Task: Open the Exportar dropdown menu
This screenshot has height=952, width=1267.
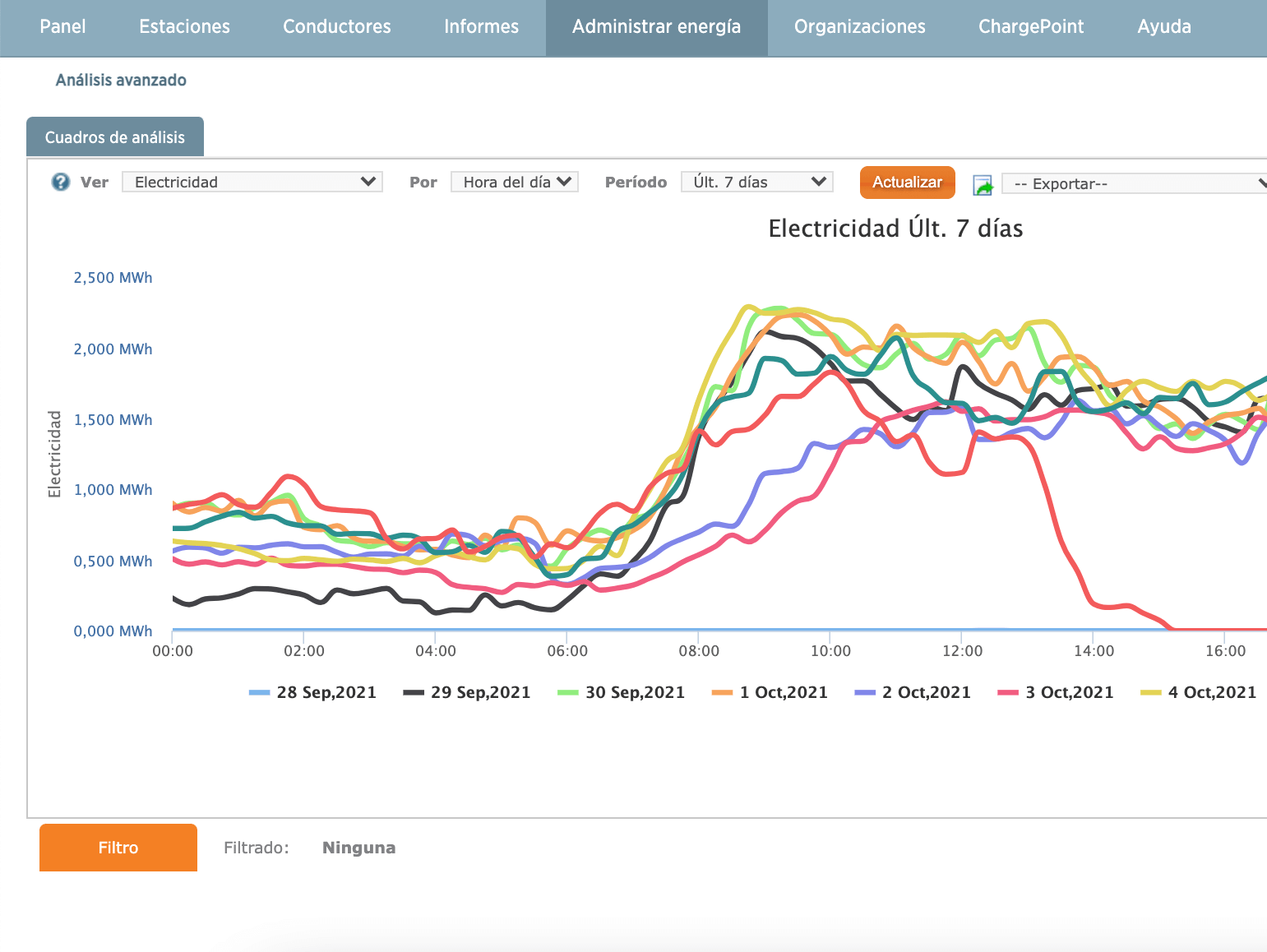Action: tap(1135, 184)
